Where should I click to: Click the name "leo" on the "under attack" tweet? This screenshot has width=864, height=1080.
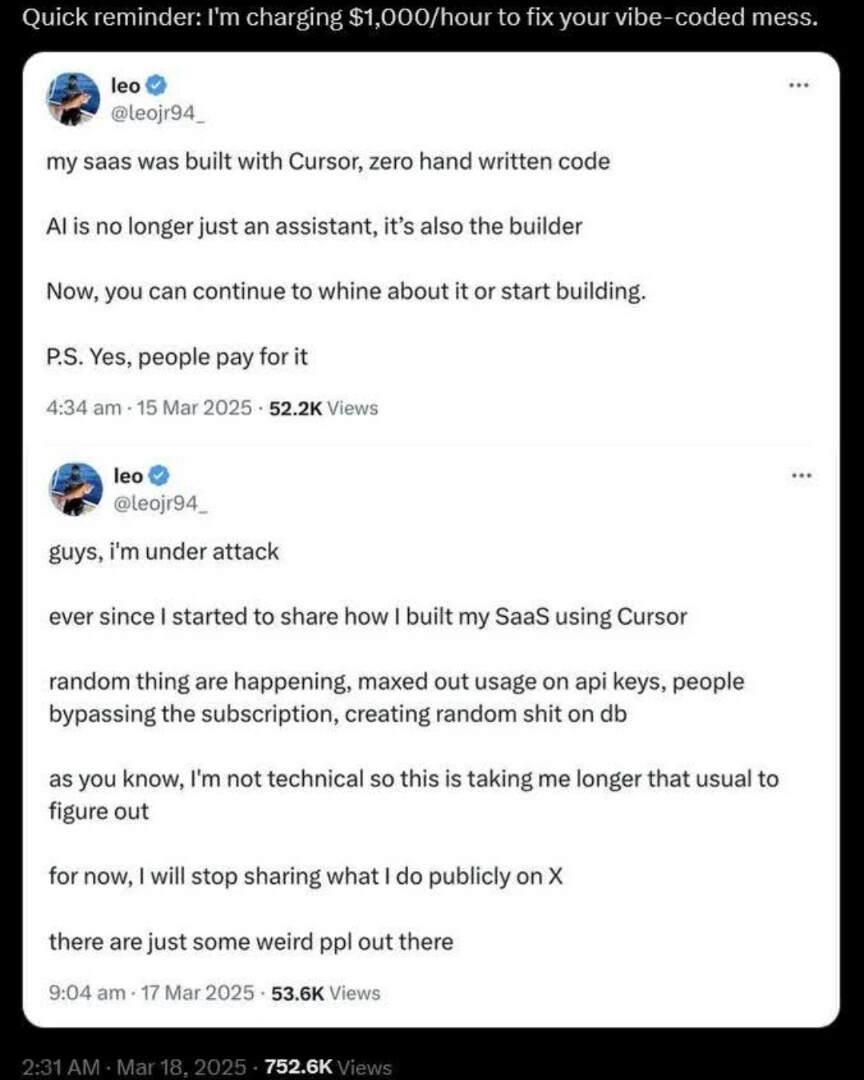(127, 476)
